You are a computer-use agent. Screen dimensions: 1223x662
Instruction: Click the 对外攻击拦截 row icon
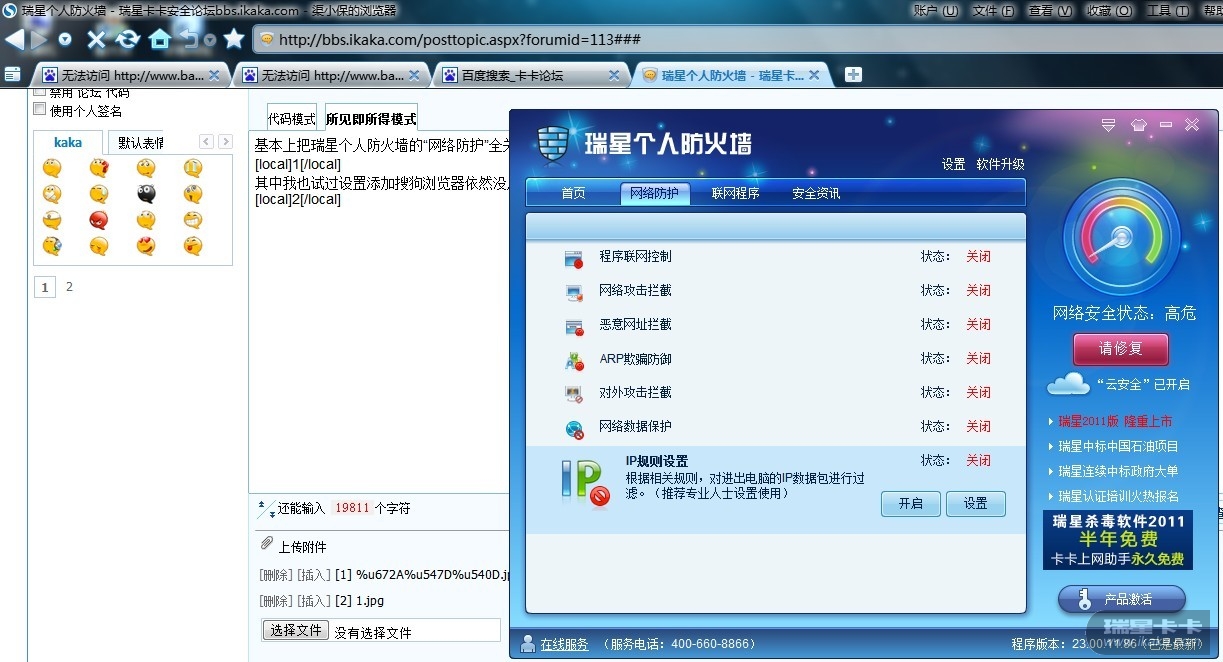[x=574, y=395]
